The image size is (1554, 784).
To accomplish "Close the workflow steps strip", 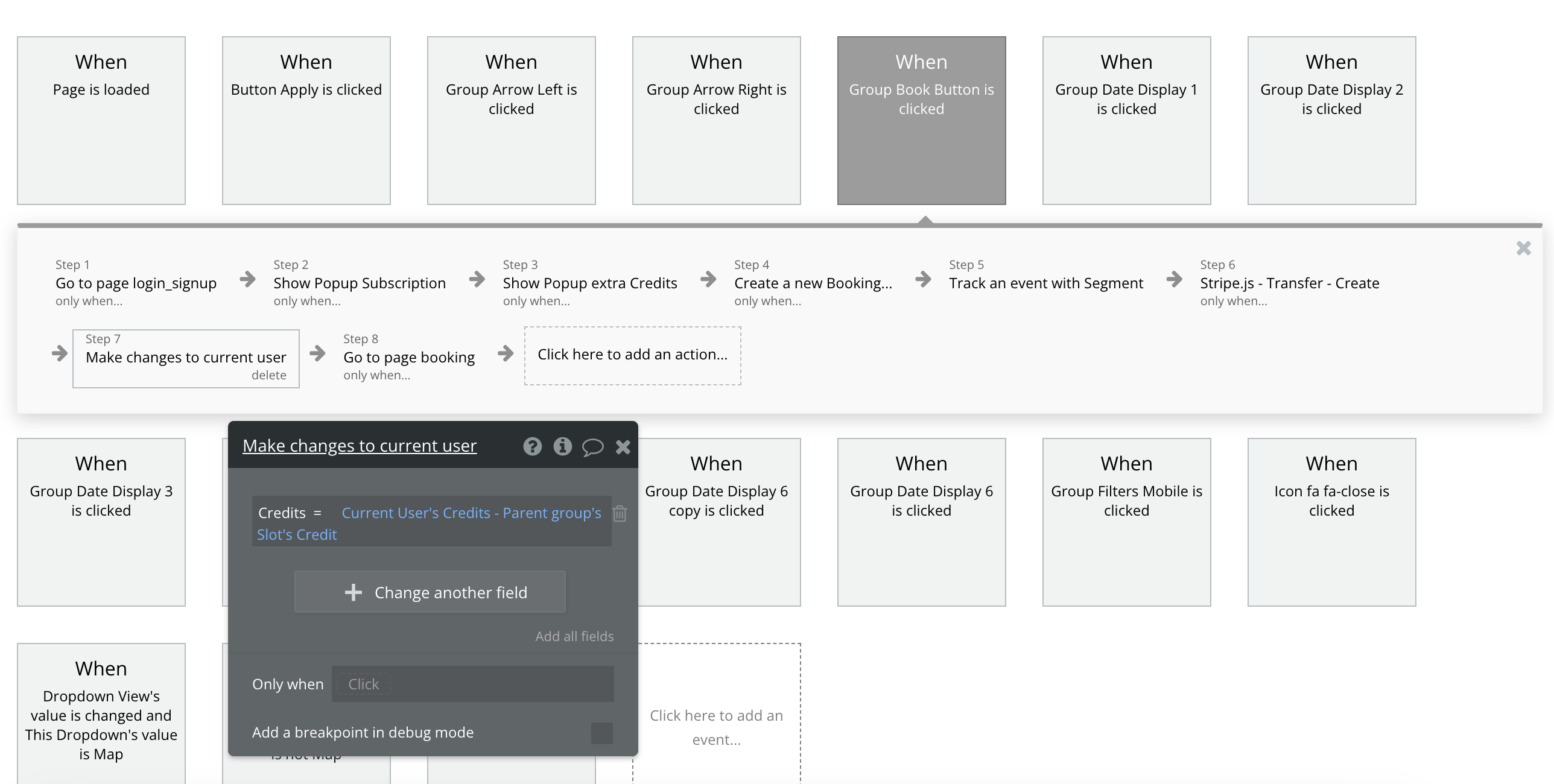I will 1523,248.
